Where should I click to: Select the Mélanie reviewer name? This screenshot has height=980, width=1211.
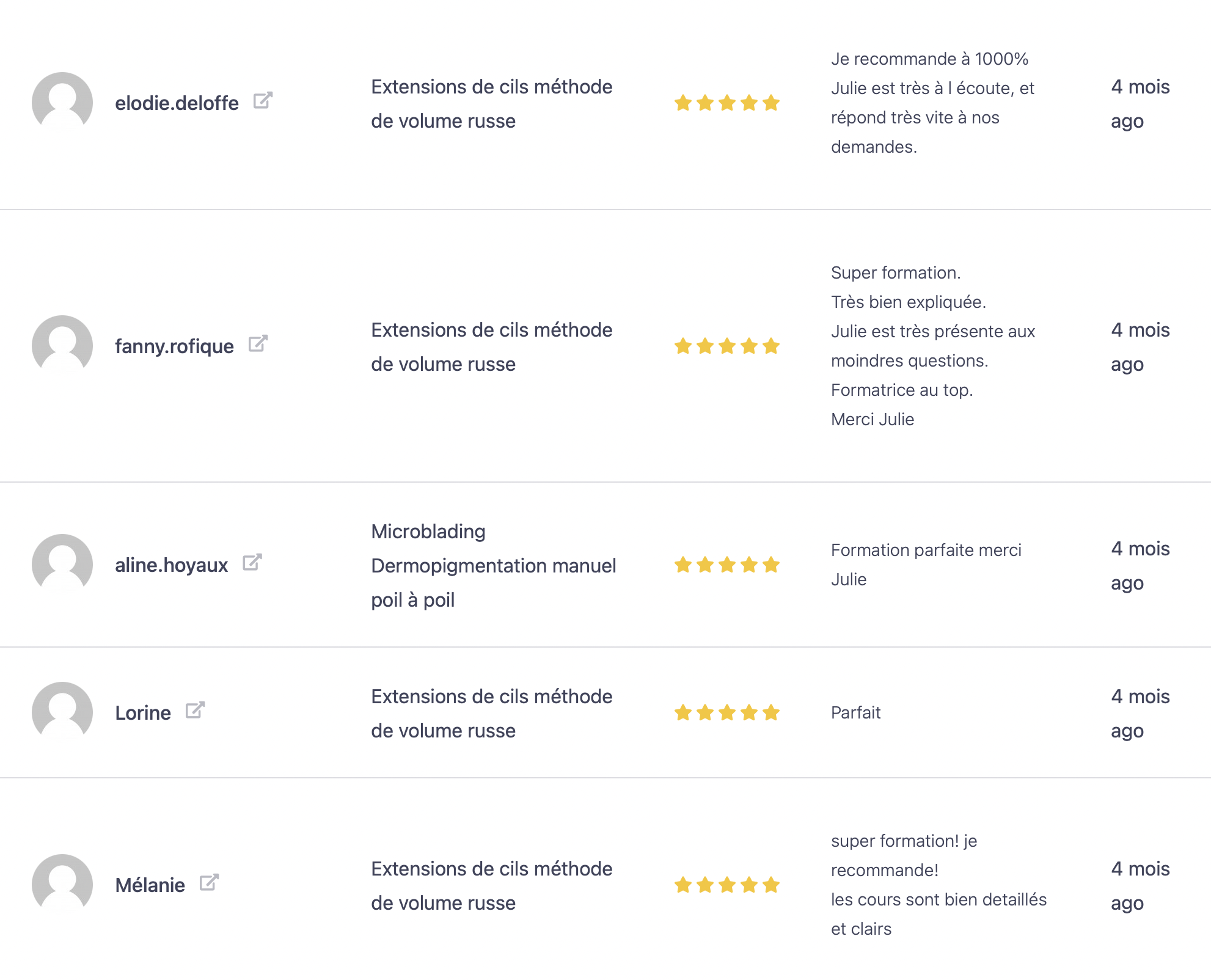point(150,885)
